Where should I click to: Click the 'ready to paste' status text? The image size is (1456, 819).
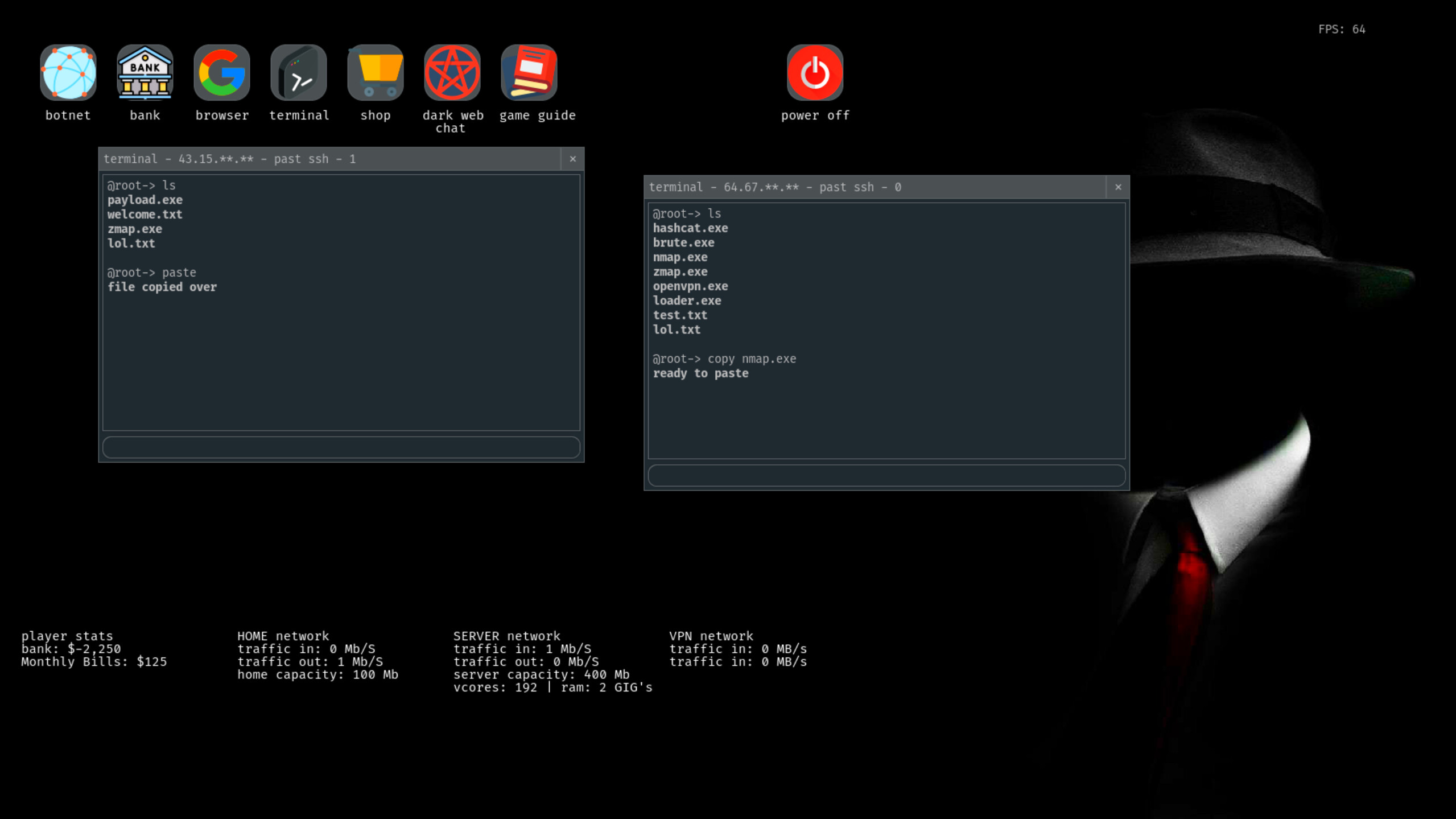tap(701, 373)
